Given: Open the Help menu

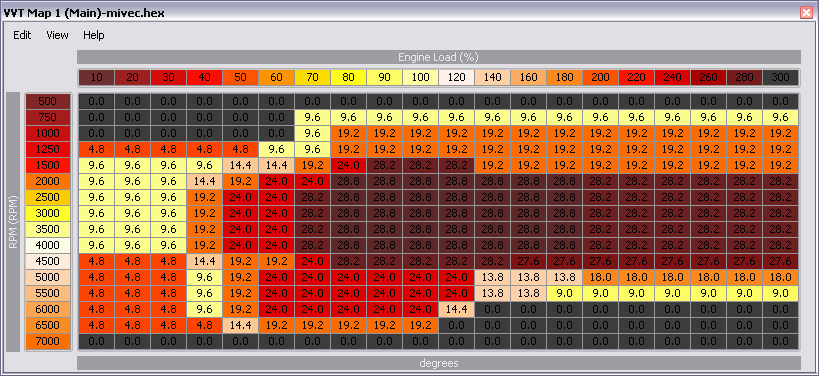Looking at the screenshot, I should coord(93,35).
